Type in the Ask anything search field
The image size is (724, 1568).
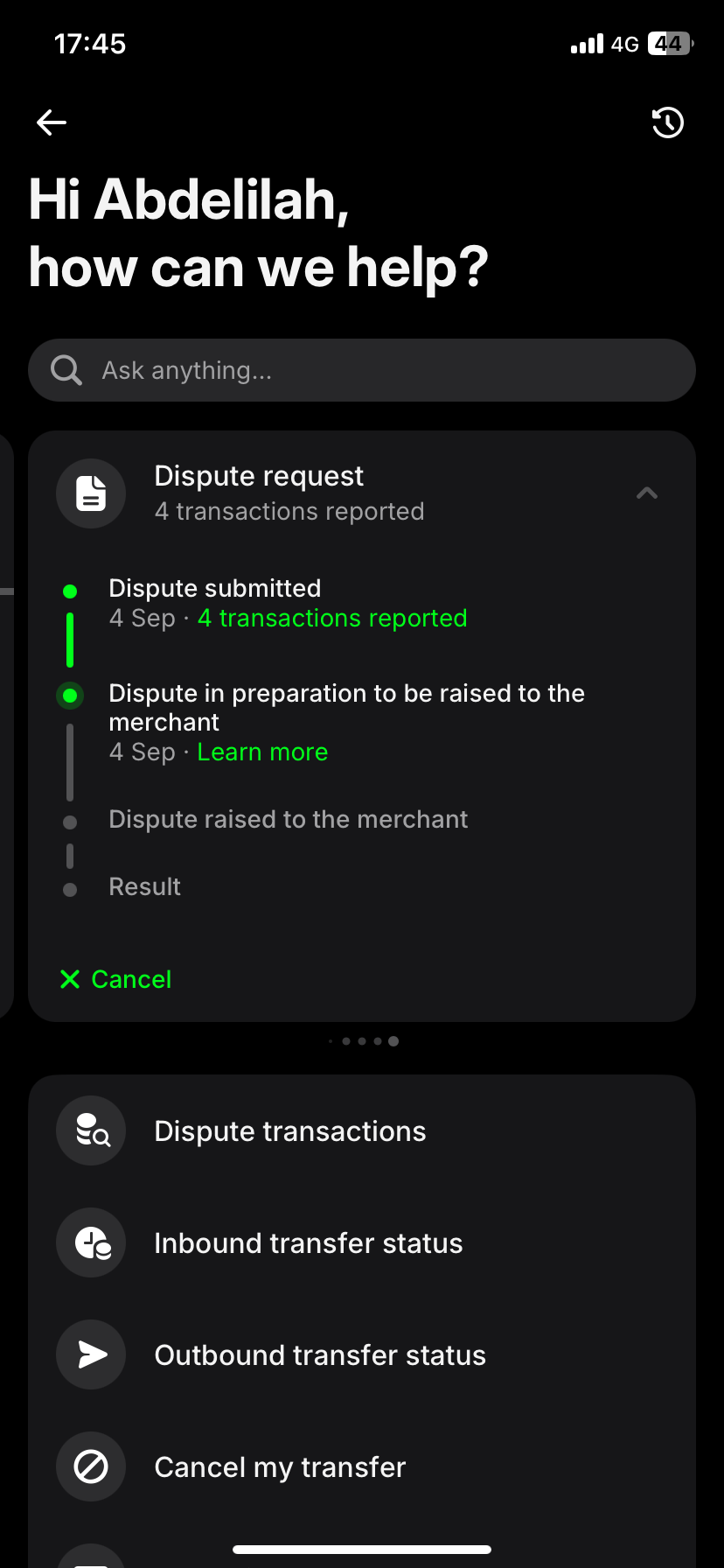pyautogui.click(x=385, y=370)
